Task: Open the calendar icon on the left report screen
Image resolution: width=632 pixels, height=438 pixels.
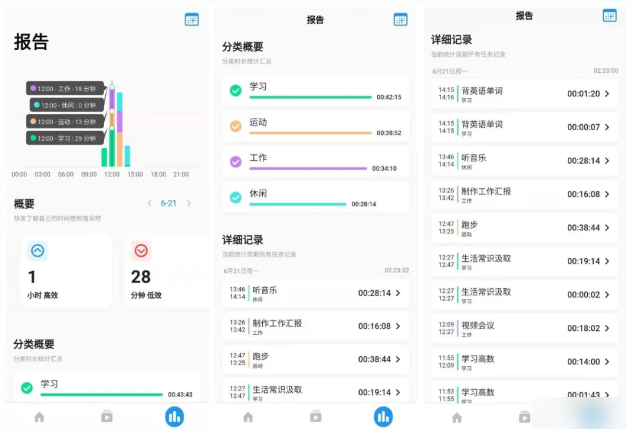Action: tap(191, 19)
